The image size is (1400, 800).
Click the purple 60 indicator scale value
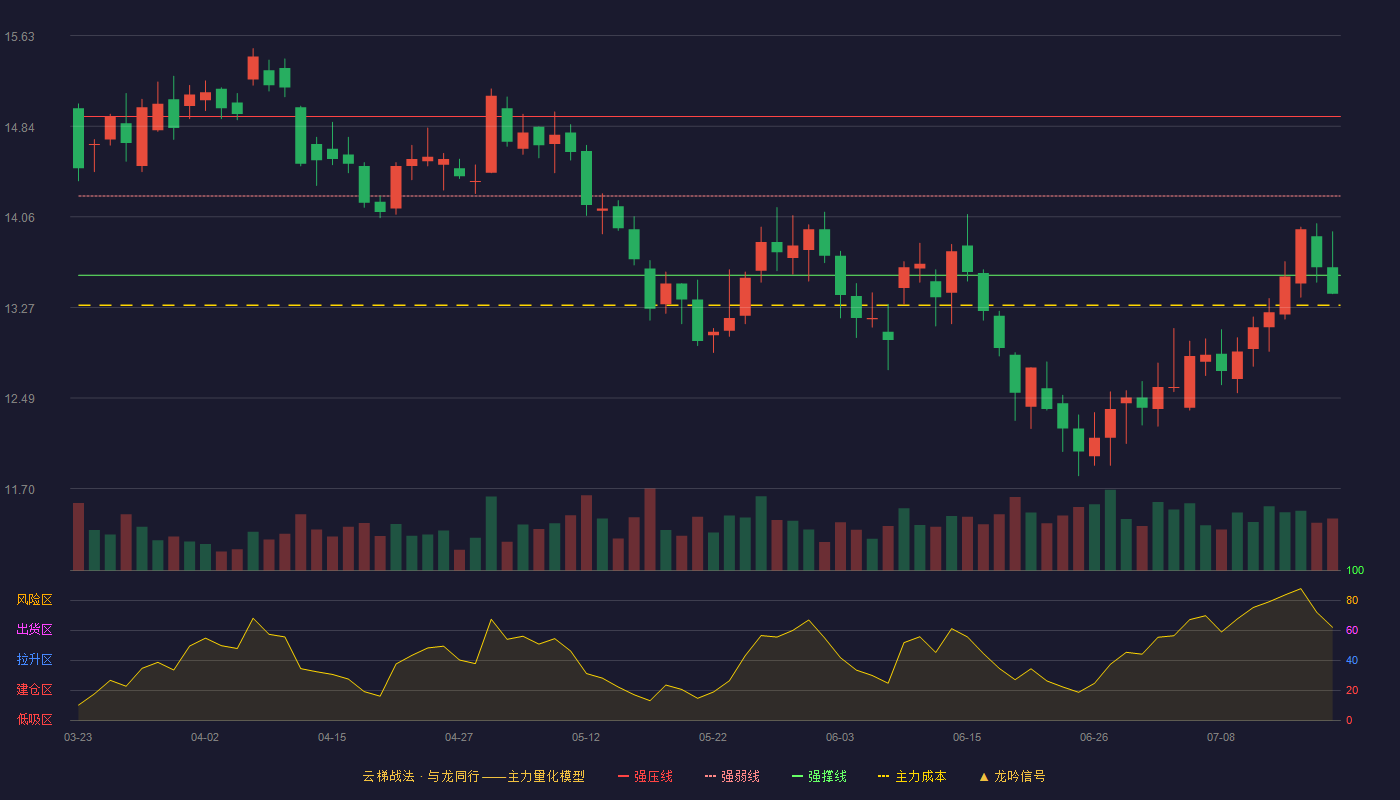pos(1352,631)
